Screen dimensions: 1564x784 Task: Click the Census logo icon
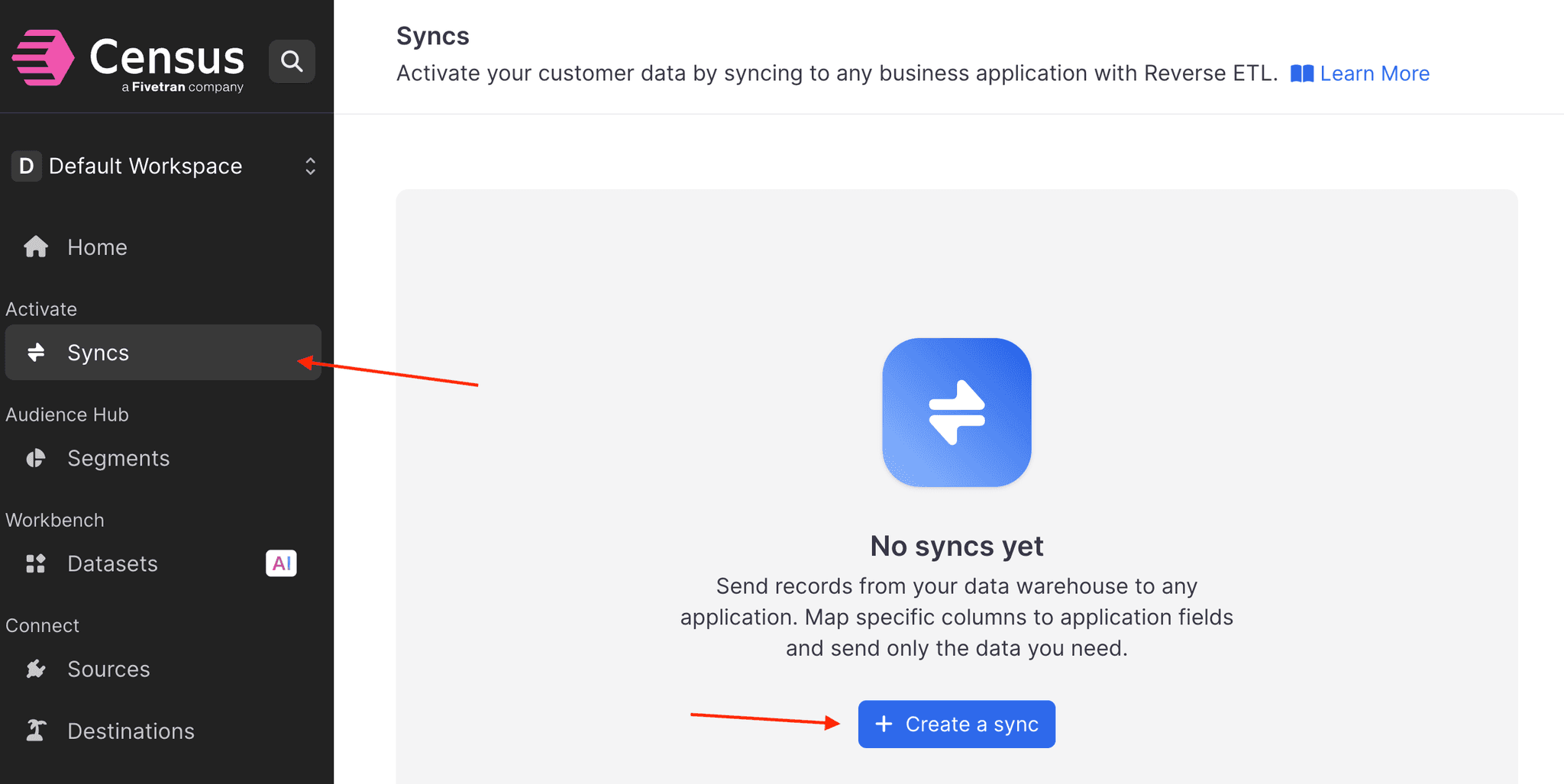tap(44, 58)
